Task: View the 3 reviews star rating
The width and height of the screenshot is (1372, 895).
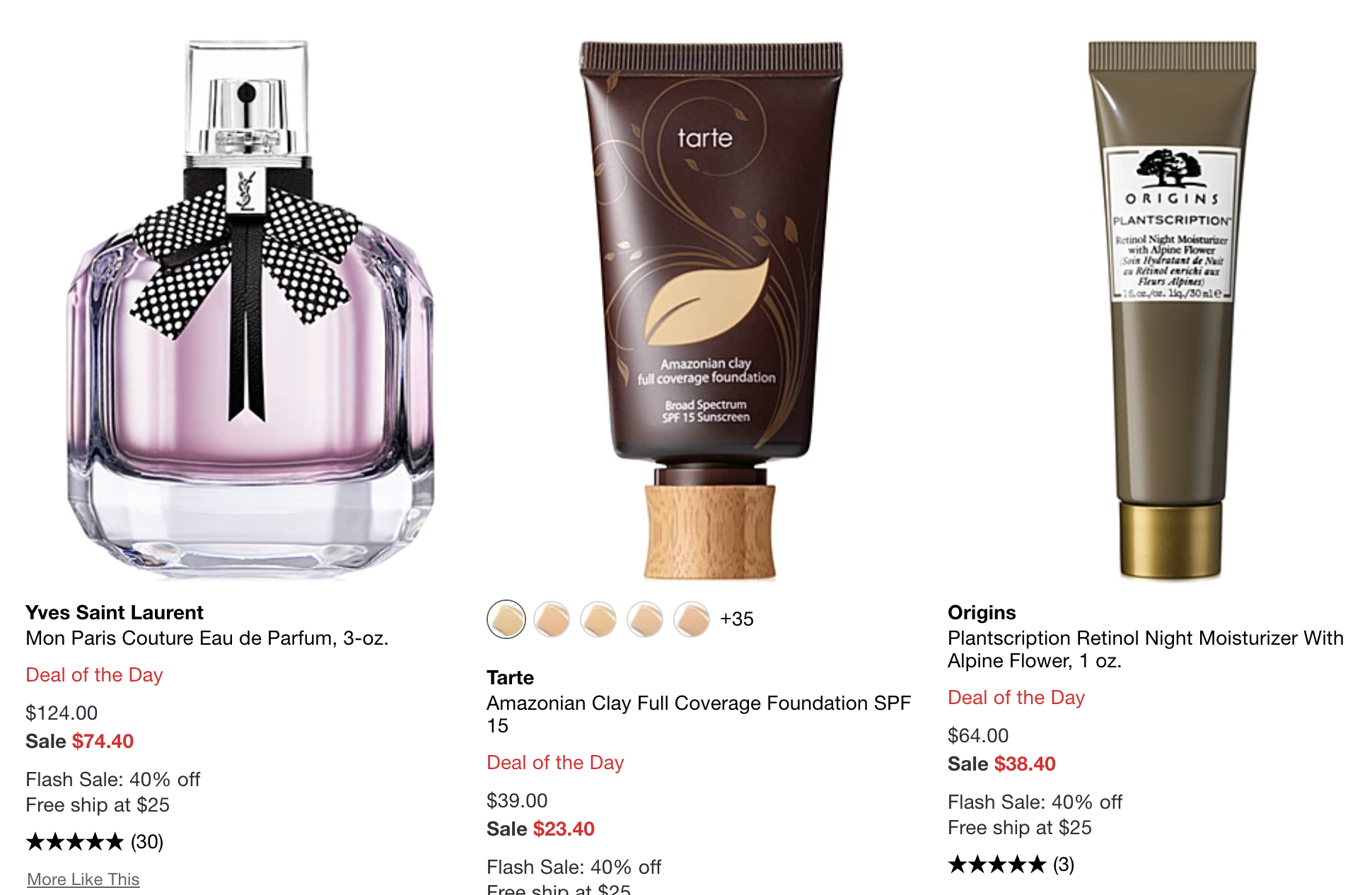Action: coord(1011,865)
